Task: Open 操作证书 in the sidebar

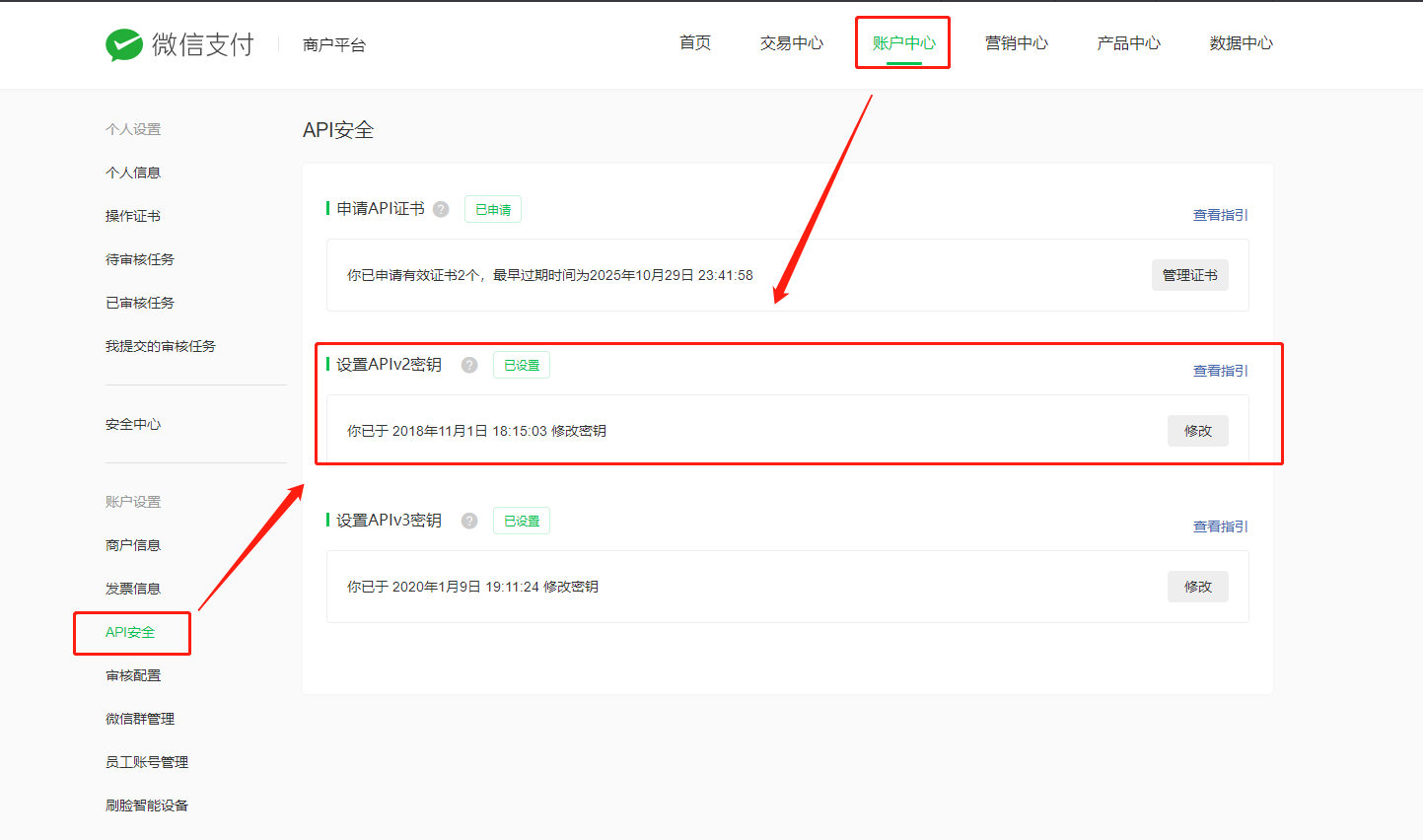Action: pos(133,216)
